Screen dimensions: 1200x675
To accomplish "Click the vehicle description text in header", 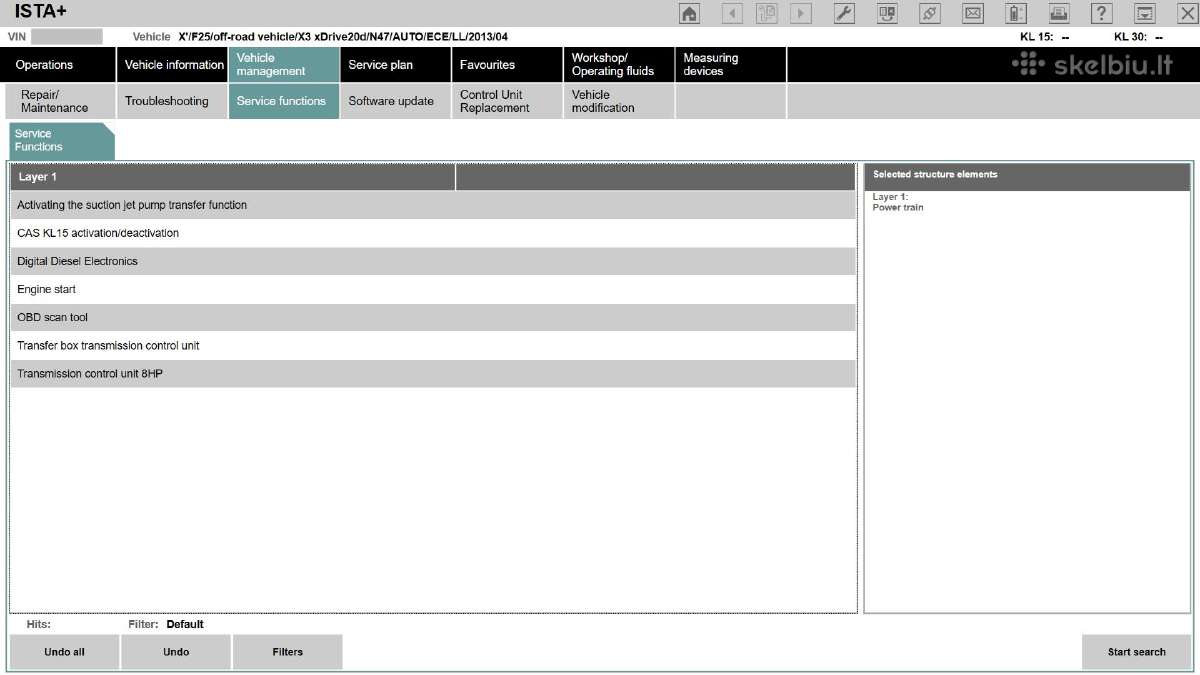I will point(343,37).
